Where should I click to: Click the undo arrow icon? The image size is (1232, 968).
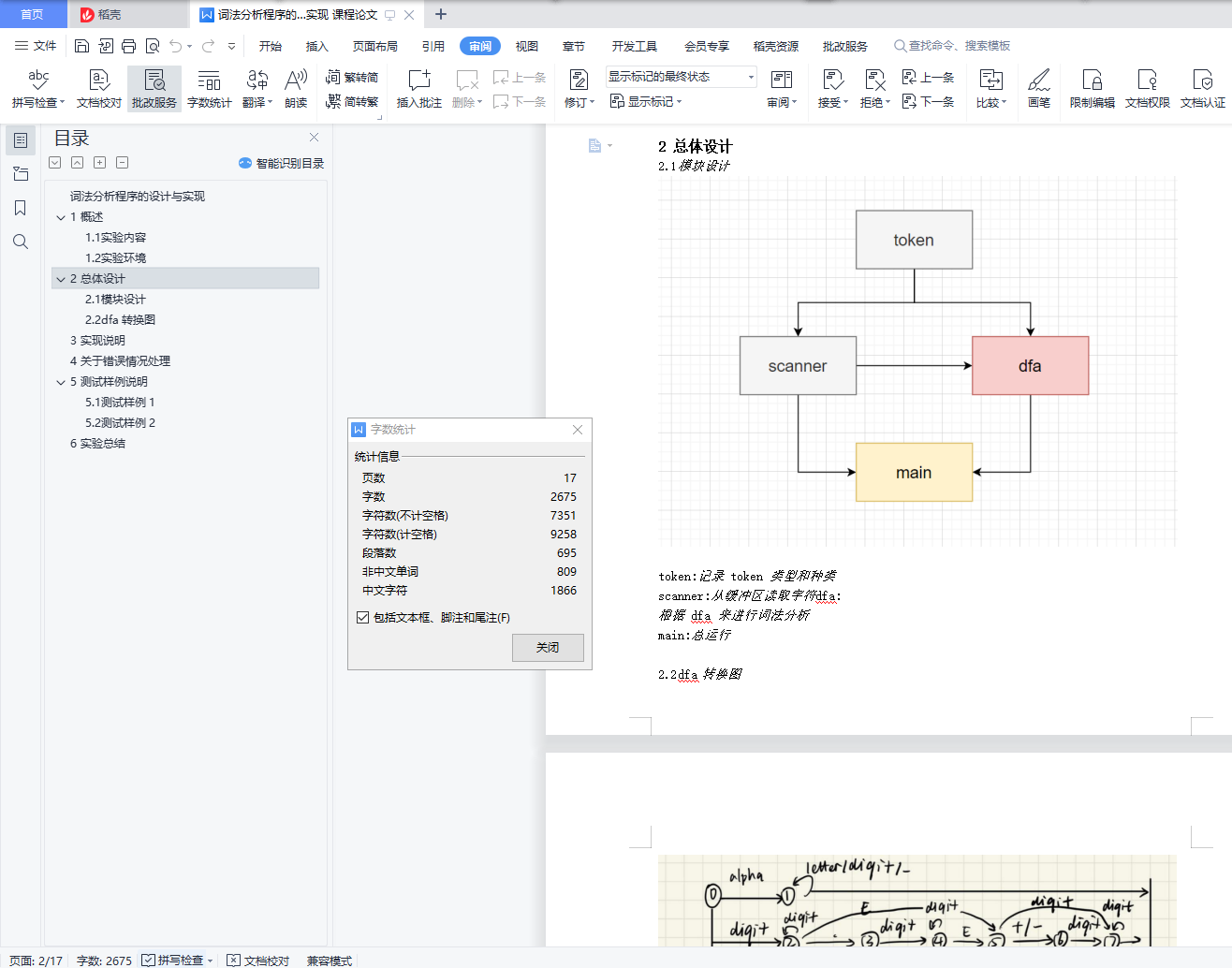(175, 46)
